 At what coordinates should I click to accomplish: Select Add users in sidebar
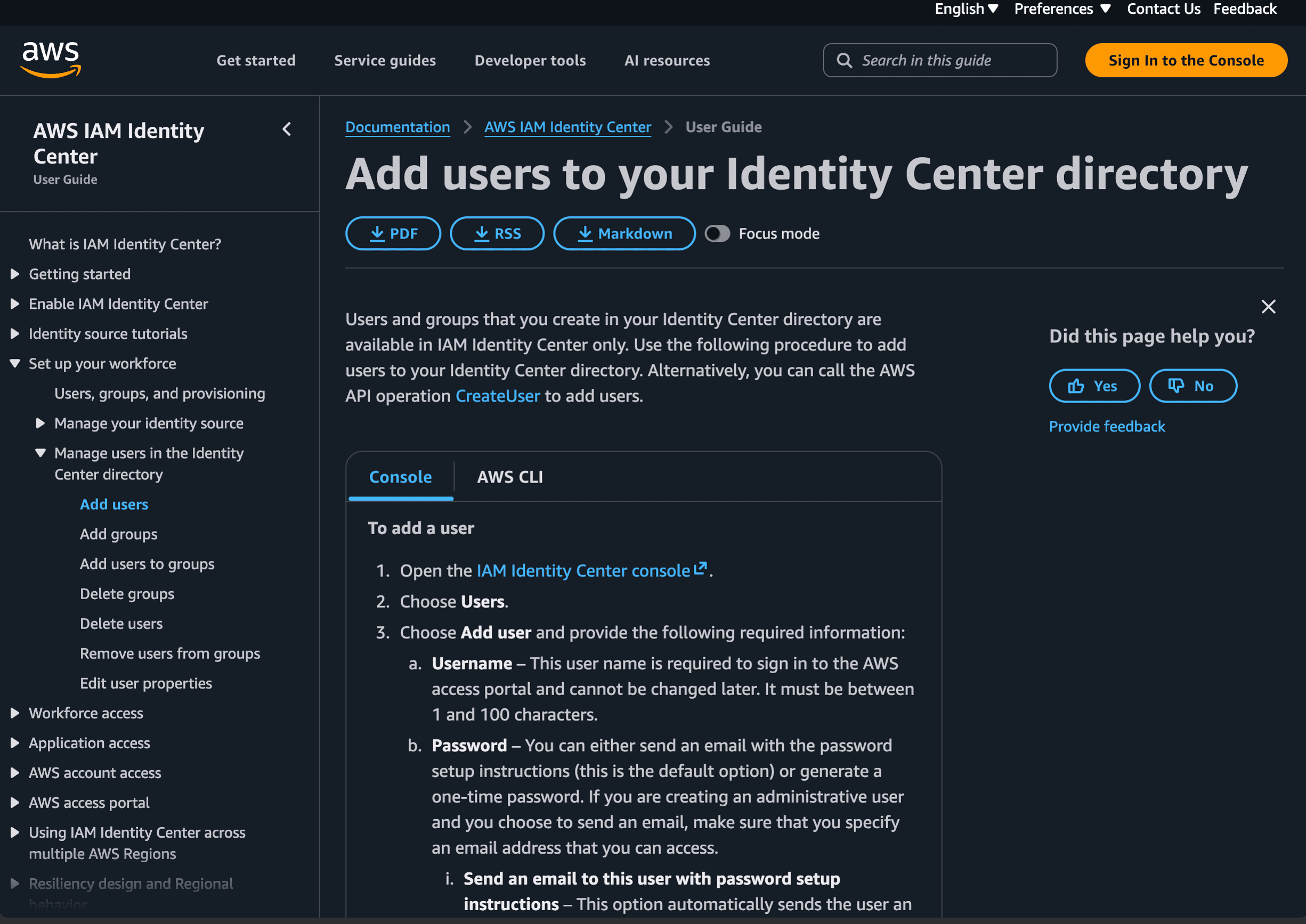pos(114,505)
